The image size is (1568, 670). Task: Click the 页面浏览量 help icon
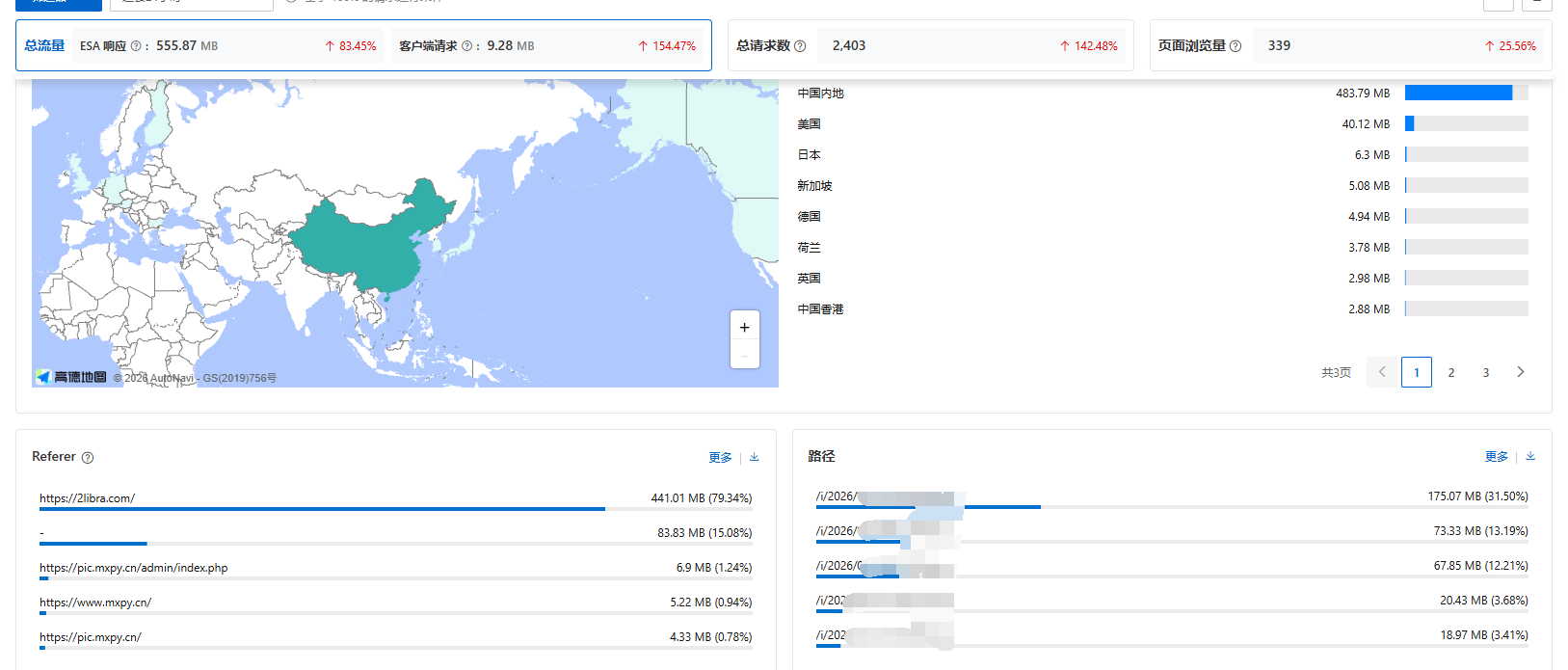click(x=1236, y=46)
